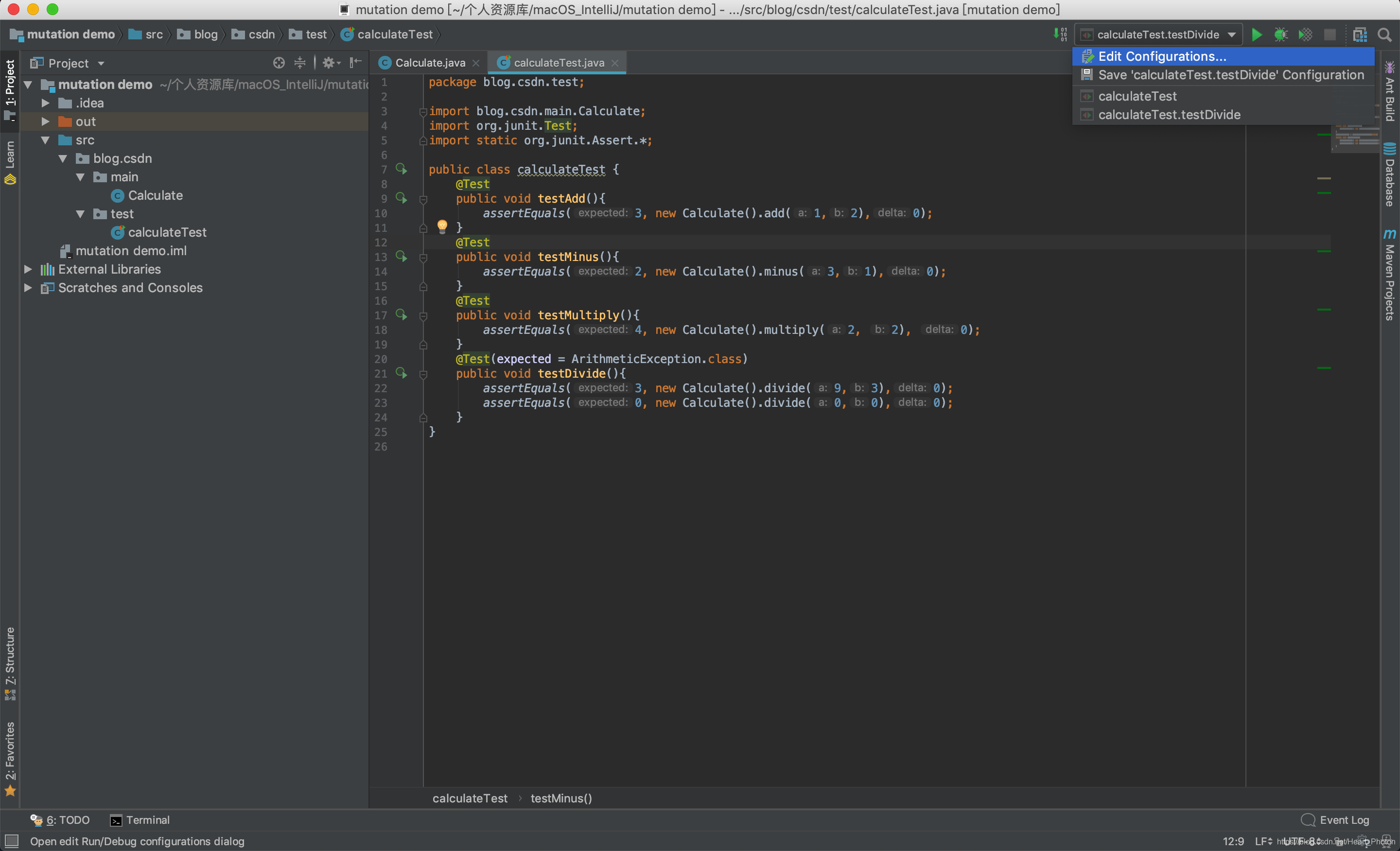Viewport: 1400px width, 851px height.
Task: Select mutation demo.iml file
Action: click(123, 250)
